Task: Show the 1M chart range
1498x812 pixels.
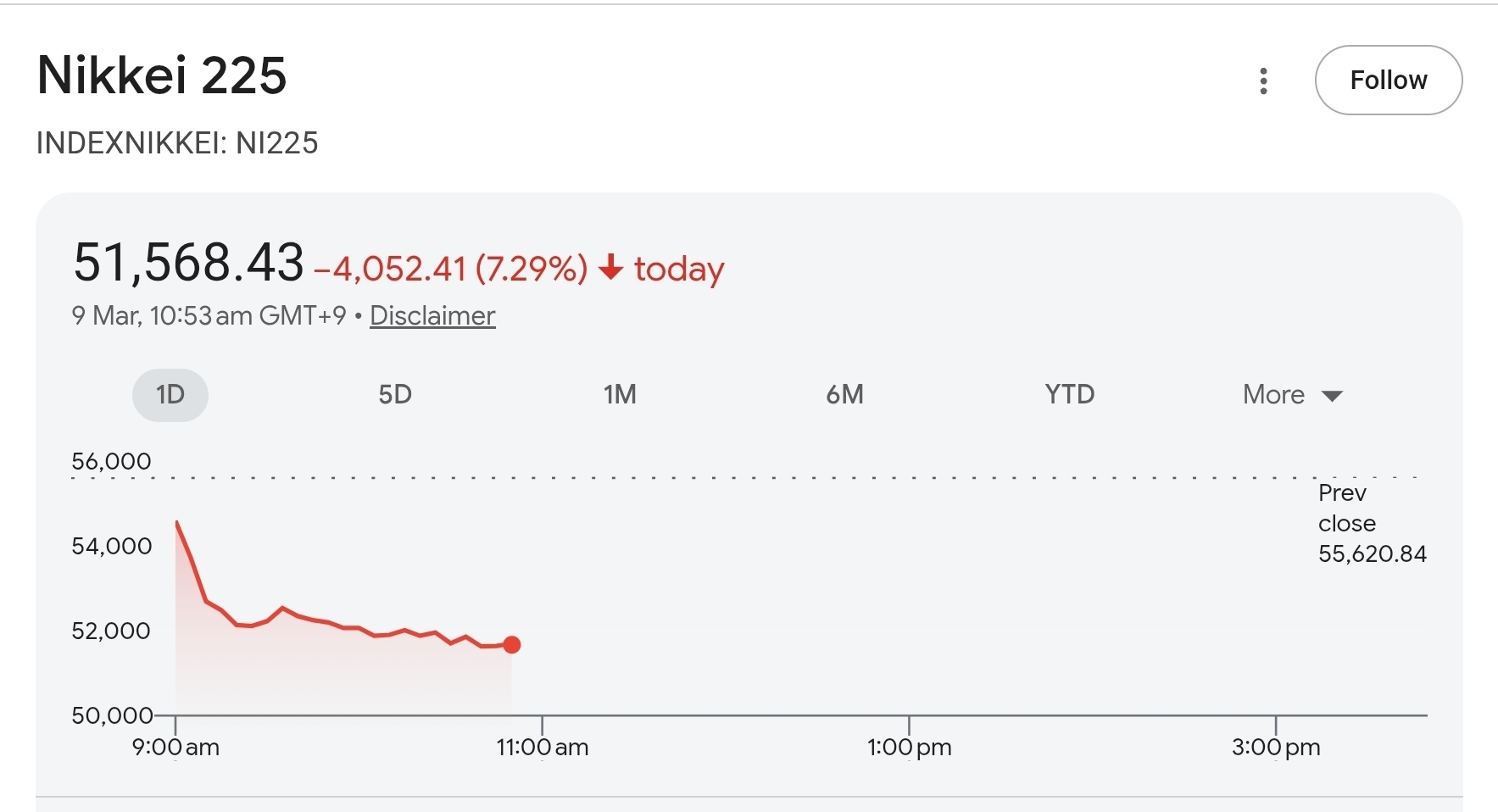Action: [620, 395]
